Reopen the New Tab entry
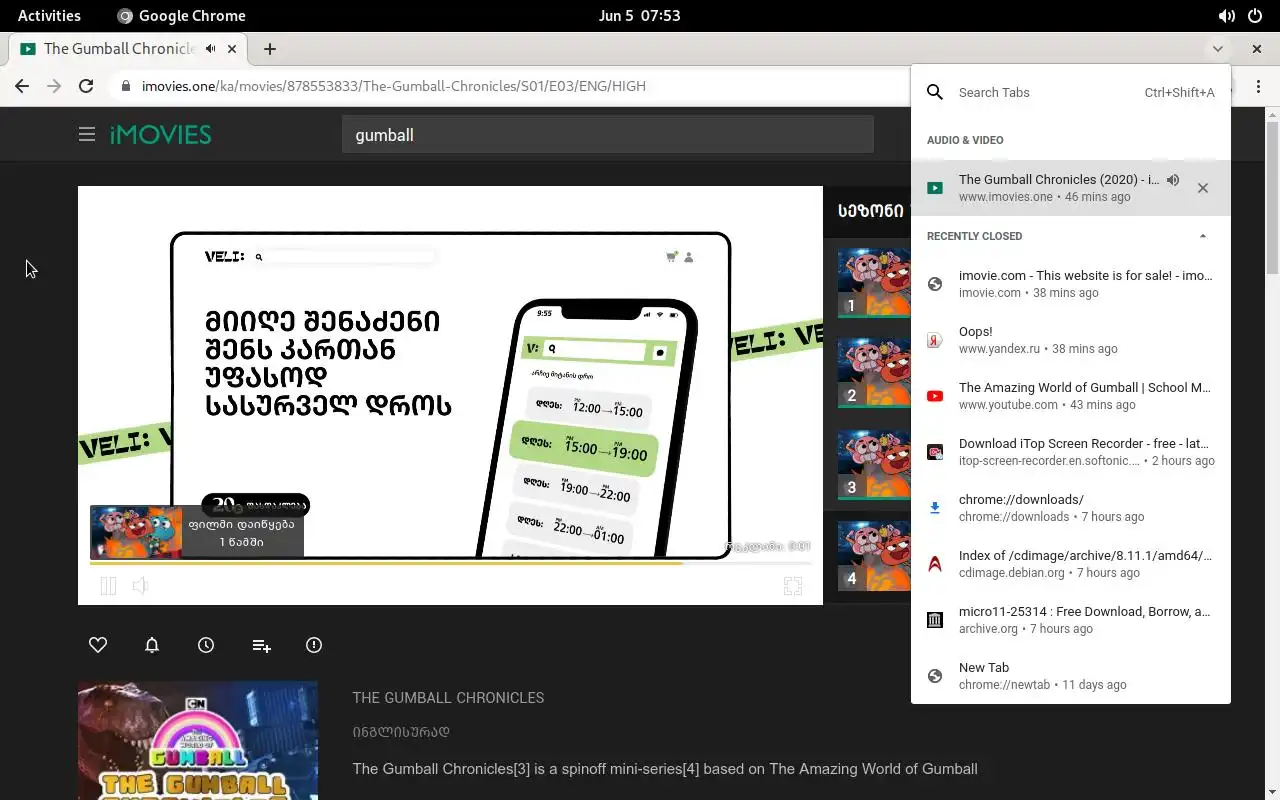1280x800 pixels. pyautogui.click(x=1071, y=676)
